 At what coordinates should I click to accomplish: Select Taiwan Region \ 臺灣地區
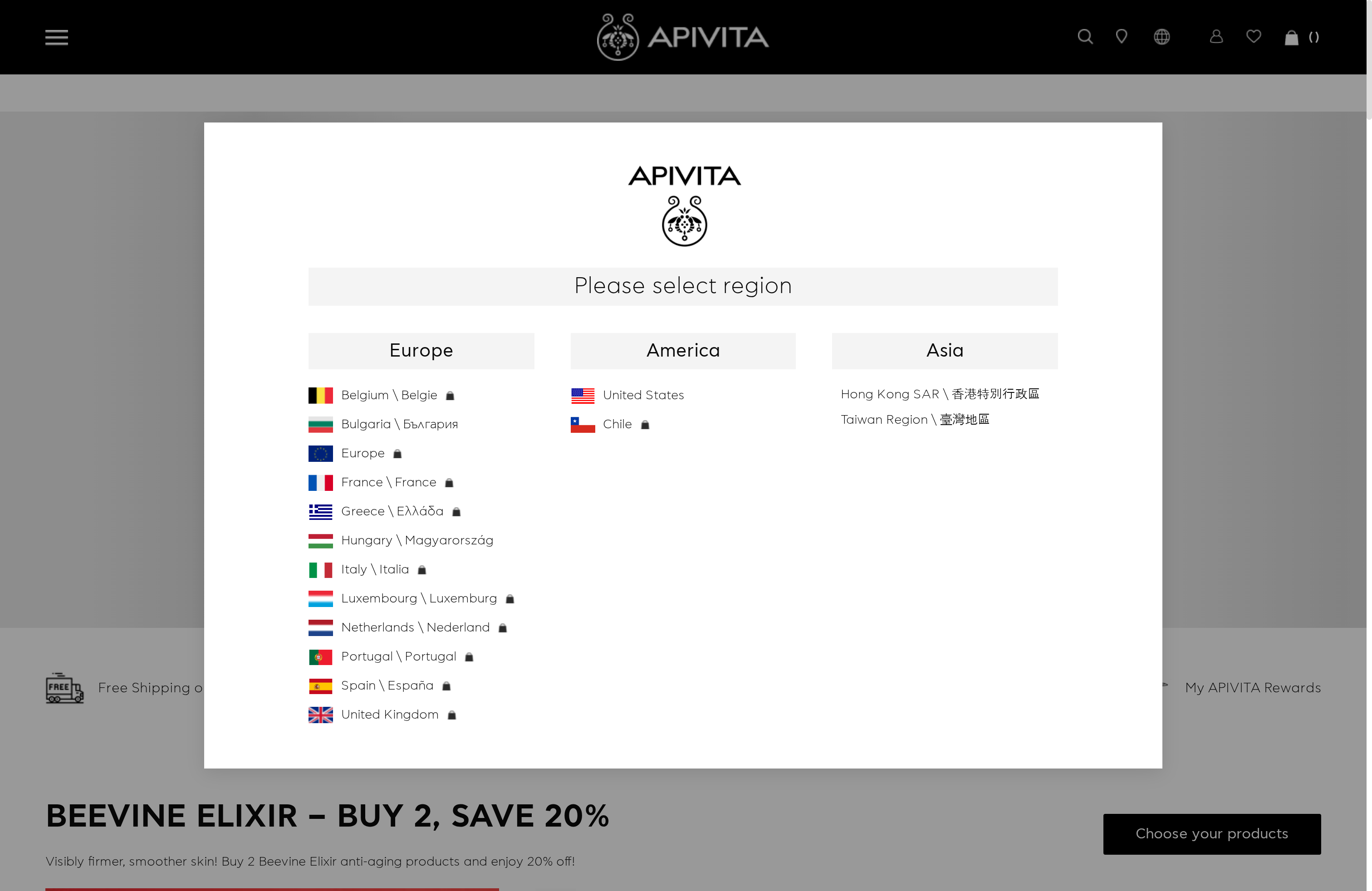tap(914, 420)
